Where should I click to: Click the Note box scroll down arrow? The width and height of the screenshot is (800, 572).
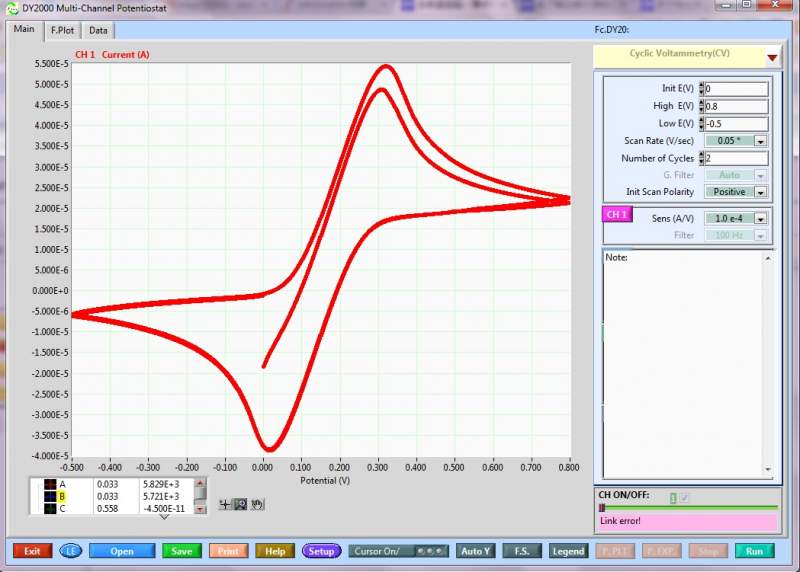(768, 469)
